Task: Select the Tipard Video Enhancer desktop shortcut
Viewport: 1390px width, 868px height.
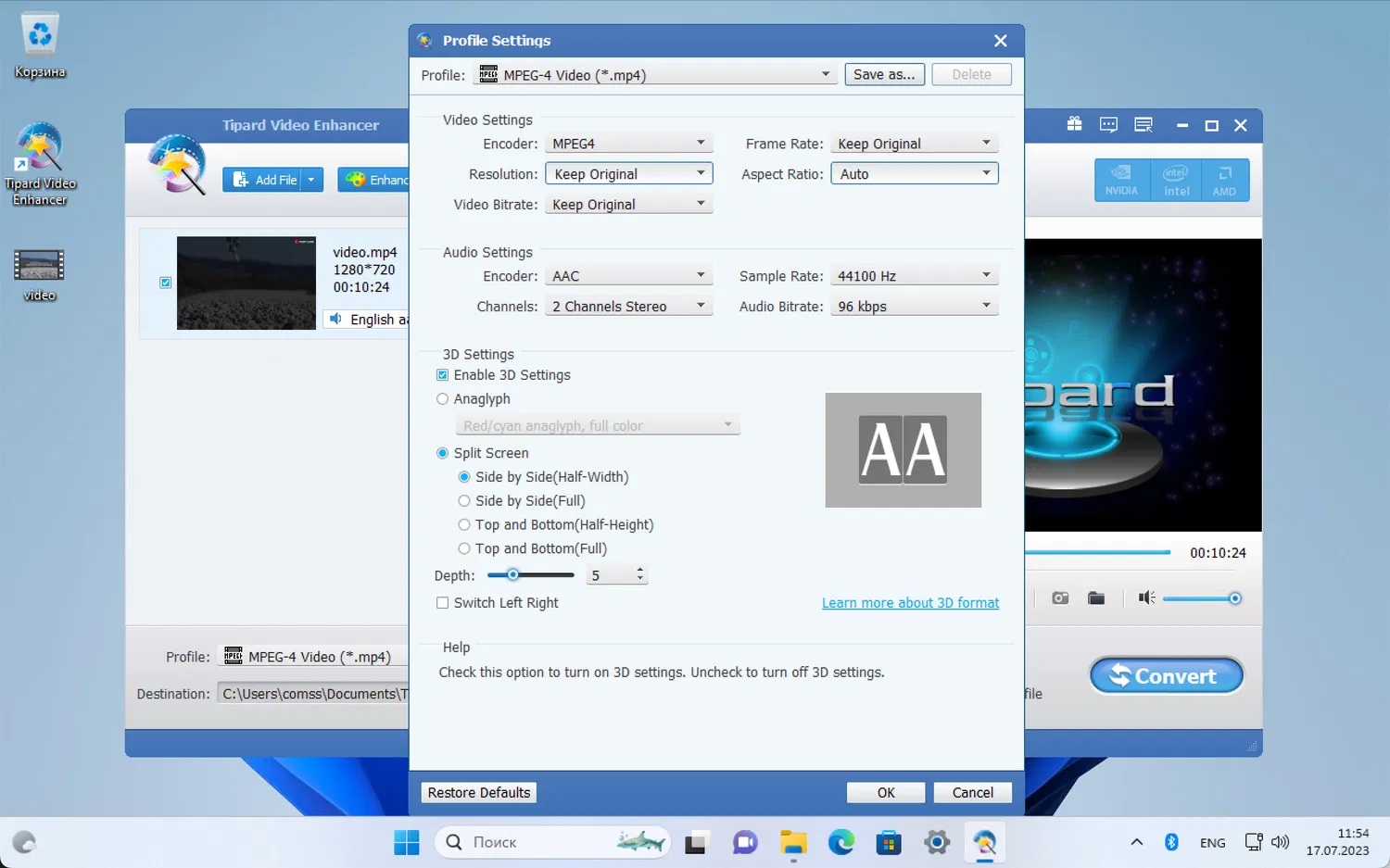Action: (40, 164)
